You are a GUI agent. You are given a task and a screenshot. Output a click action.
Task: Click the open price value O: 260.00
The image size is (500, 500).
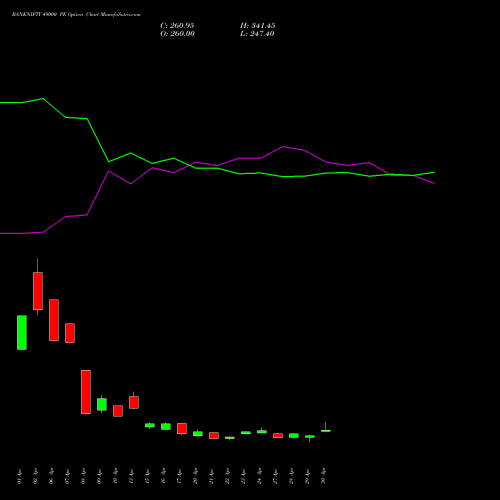coord(177,34)
